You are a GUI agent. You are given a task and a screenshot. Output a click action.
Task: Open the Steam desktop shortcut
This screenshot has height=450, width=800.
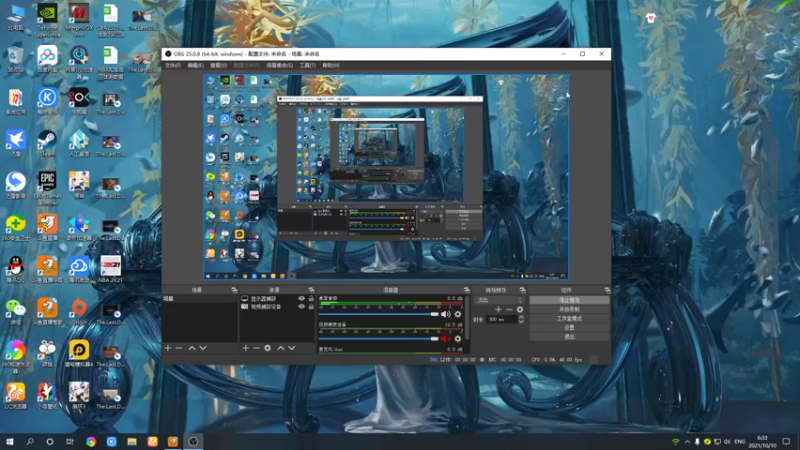tap(47, 143)
